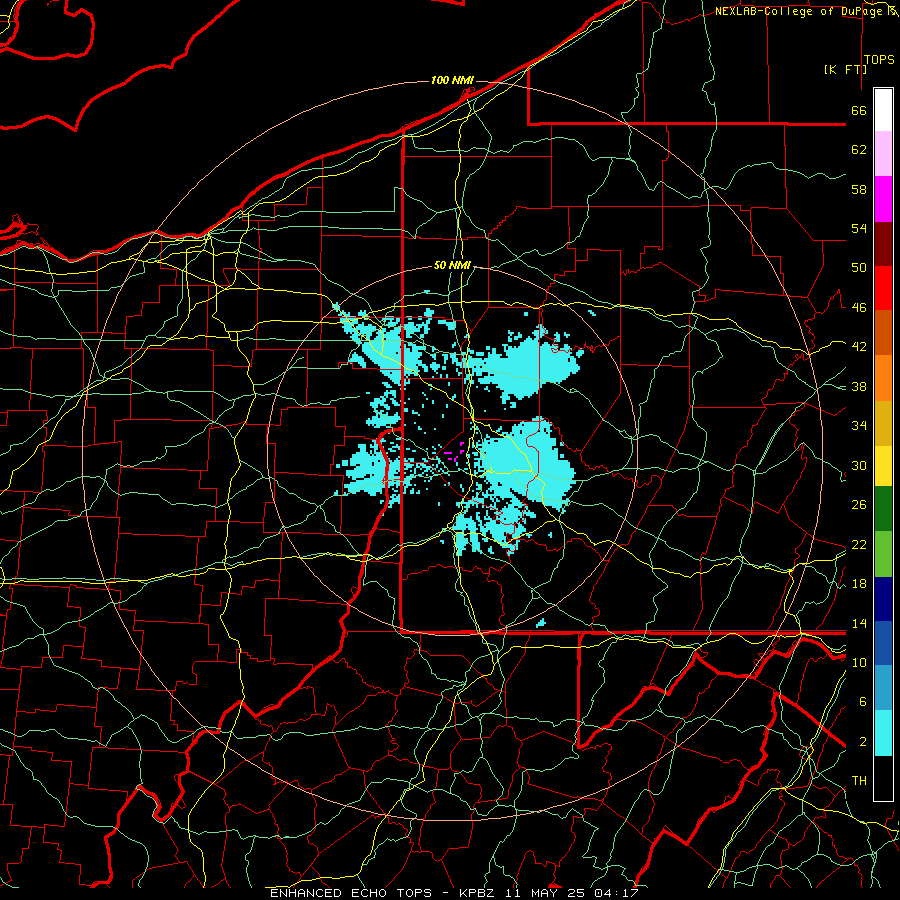Click the 66 legend value

click(859, 111)
